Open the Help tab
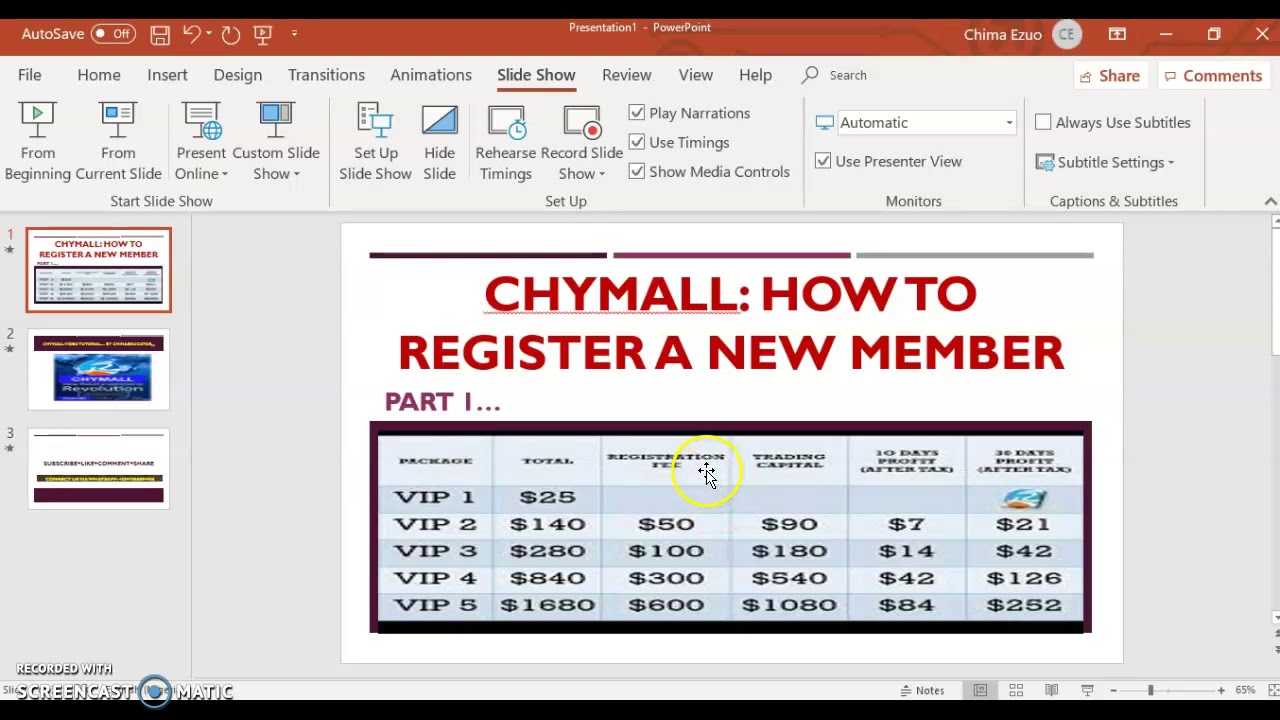This screenshot has width=1280, height=720. click(755, 75)
